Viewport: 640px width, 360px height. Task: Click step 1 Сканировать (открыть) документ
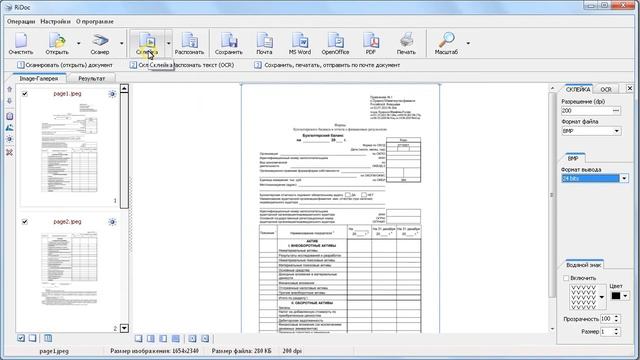pos(64,65)
